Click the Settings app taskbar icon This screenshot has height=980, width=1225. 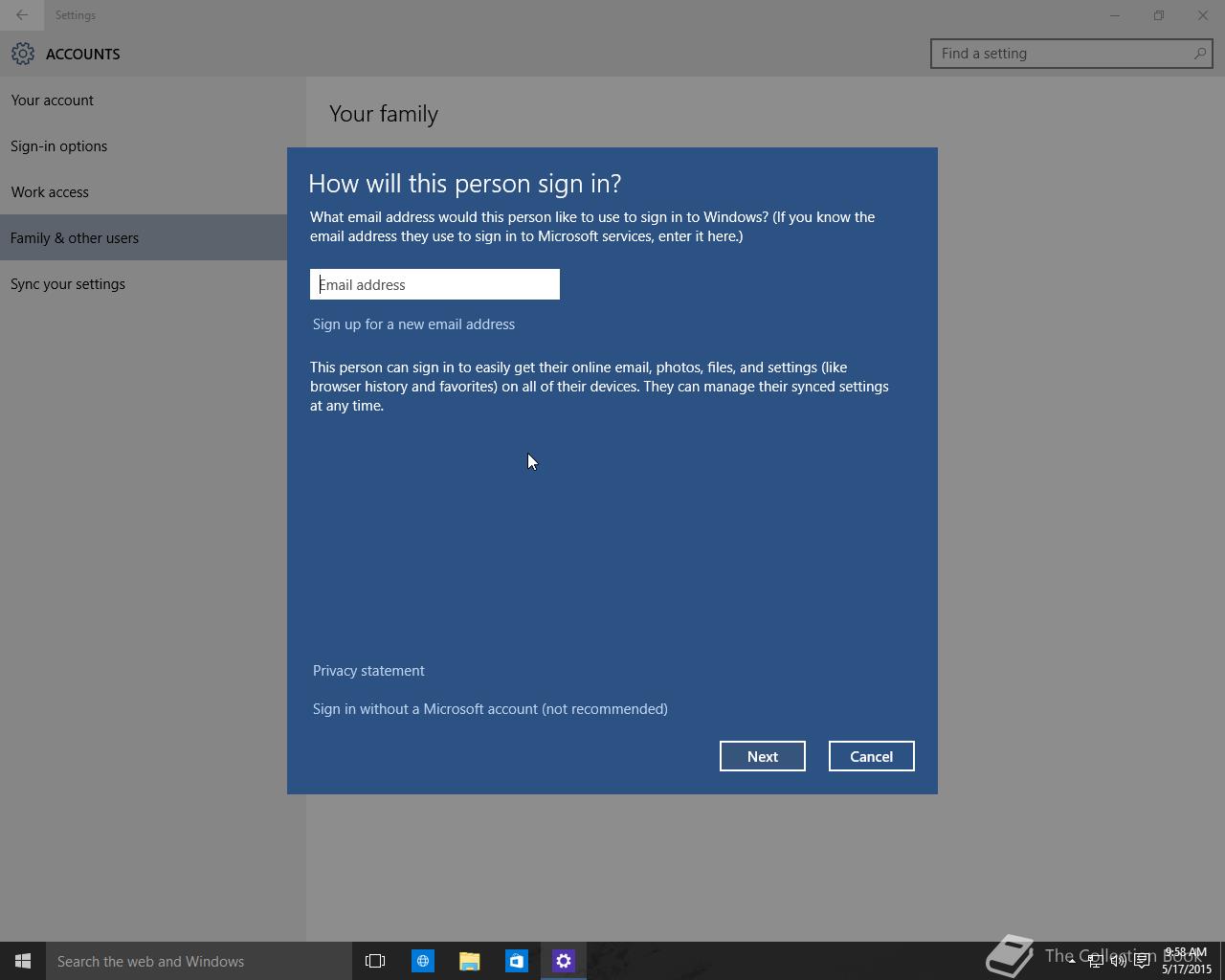(563, 961)
